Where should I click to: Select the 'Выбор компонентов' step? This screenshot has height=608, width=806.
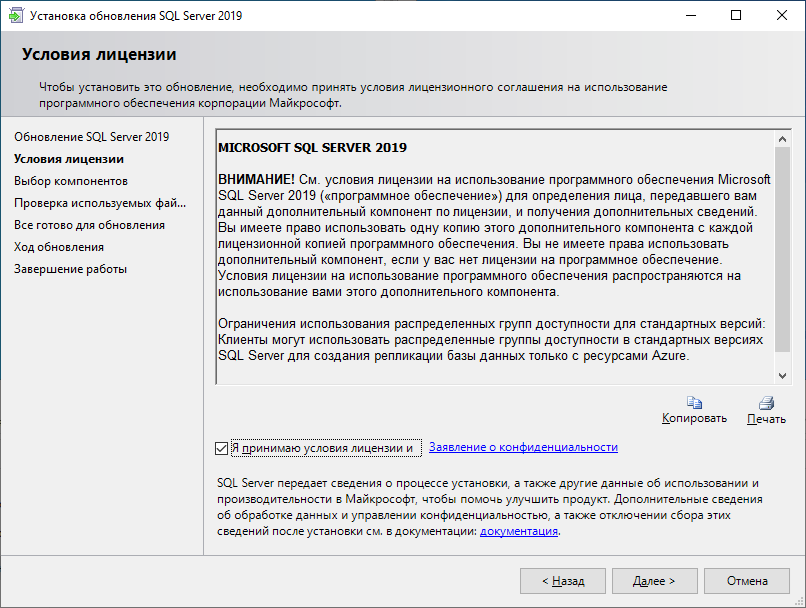tap(71, 181)
